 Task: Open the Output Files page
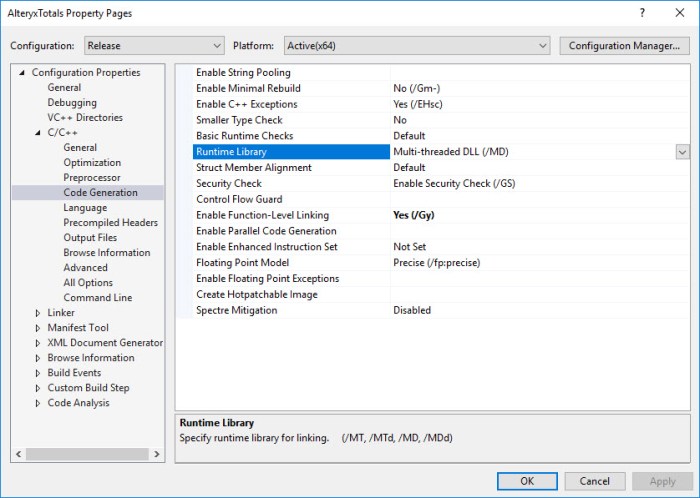90,237
